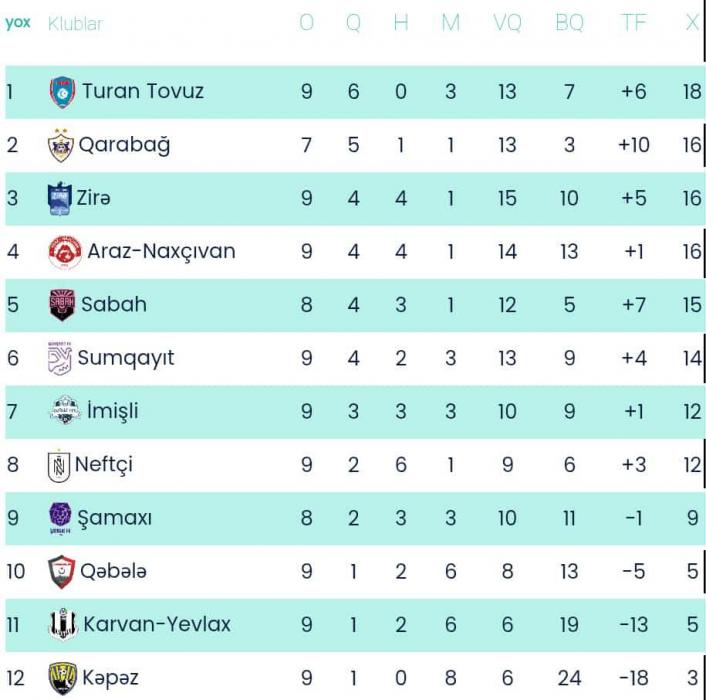Viewport: 706px width, 700px height.
Task: Sort by the TF column header
Action: pos(633,23)
